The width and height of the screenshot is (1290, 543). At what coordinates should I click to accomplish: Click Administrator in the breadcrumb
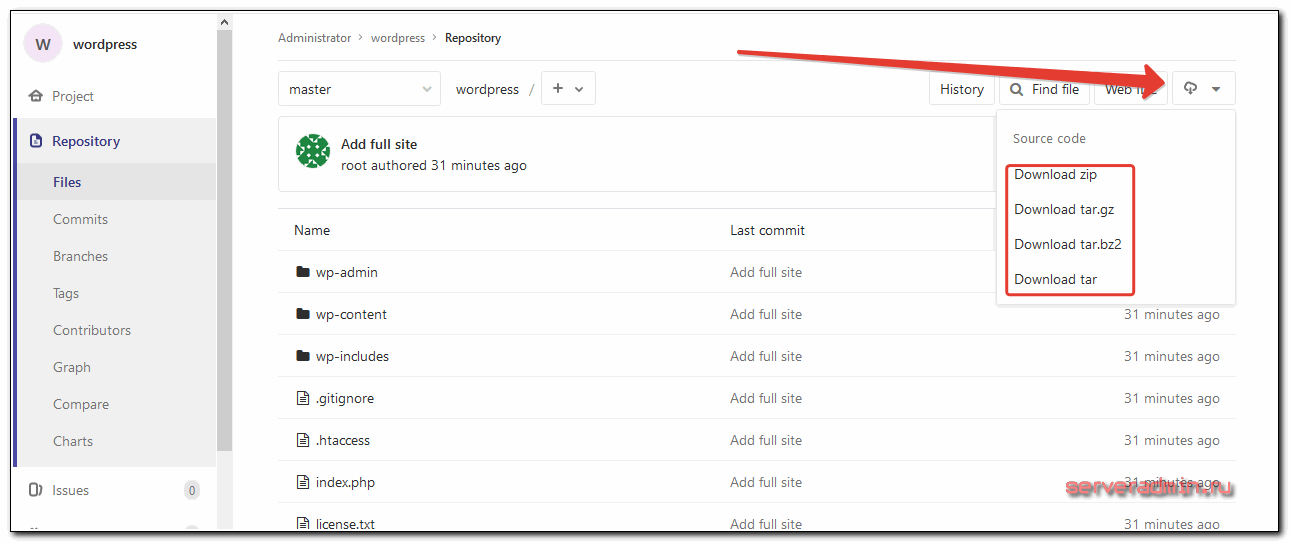(x=315, y=38)
